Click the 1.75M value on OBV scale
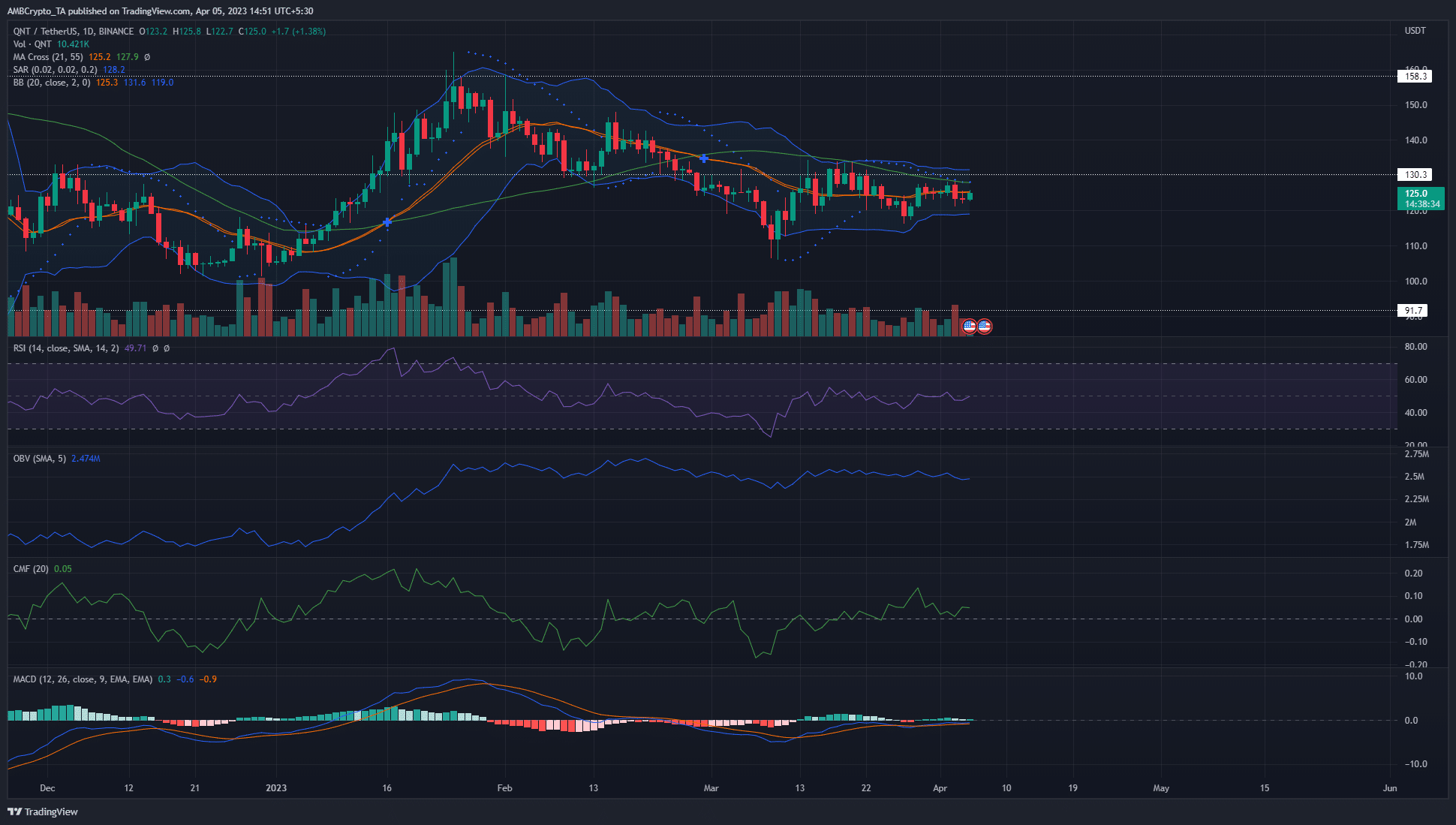This screenshot has width=1456, height=825. point(1416,545)
